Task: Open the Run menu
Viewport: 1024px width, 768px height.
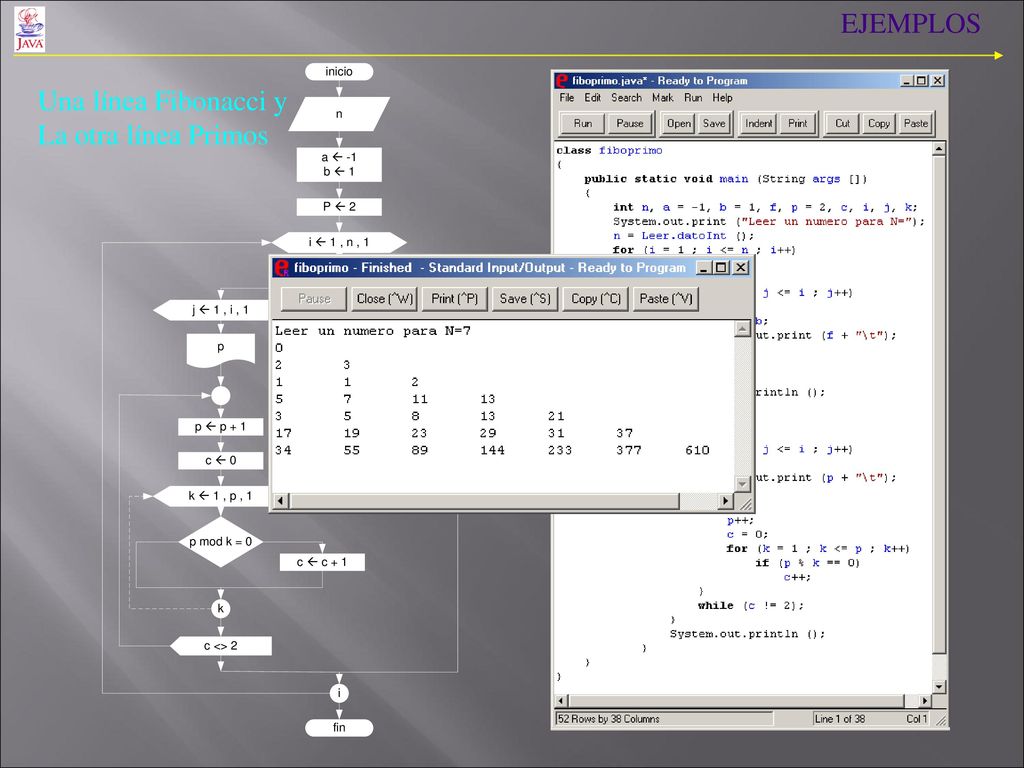Action: (693, 97)
